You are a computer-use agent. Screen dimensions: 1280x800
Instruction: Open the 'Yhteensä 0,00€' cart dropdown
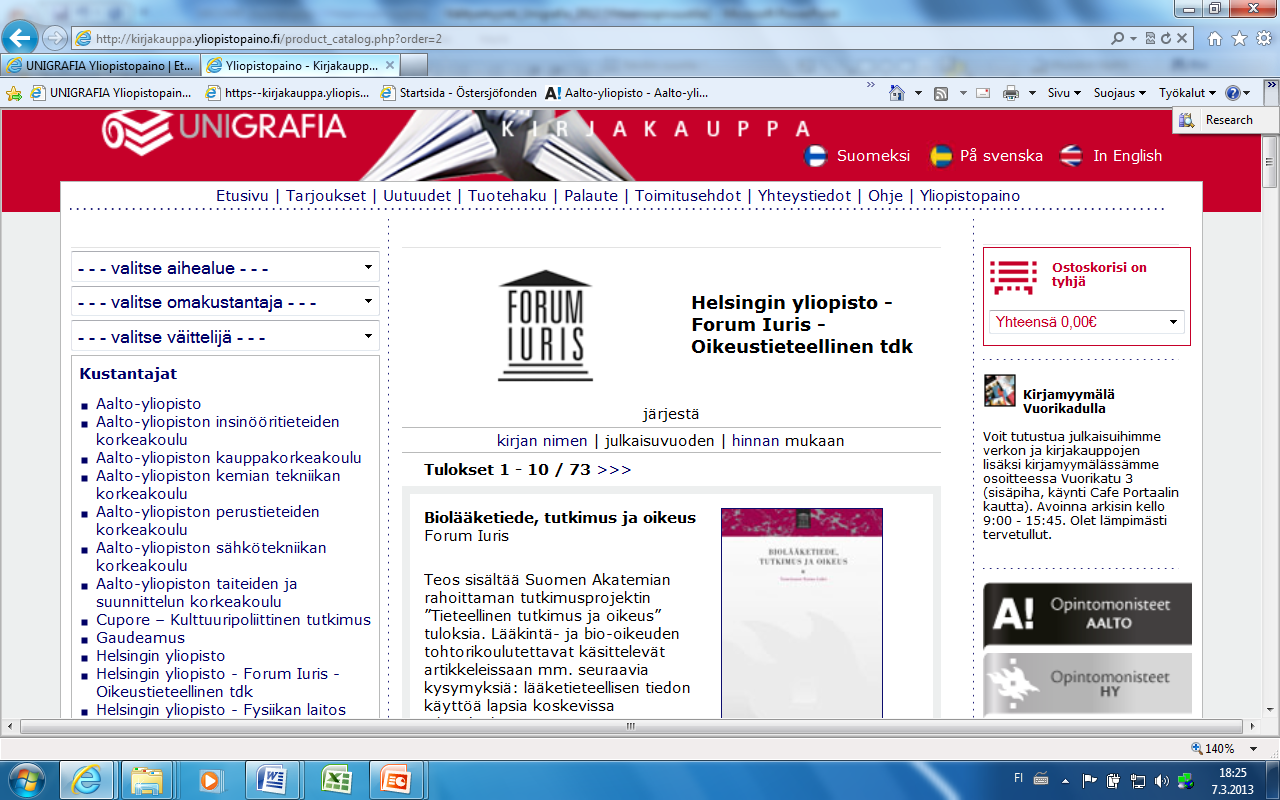pyautogui.click(x=1087, y=322)
